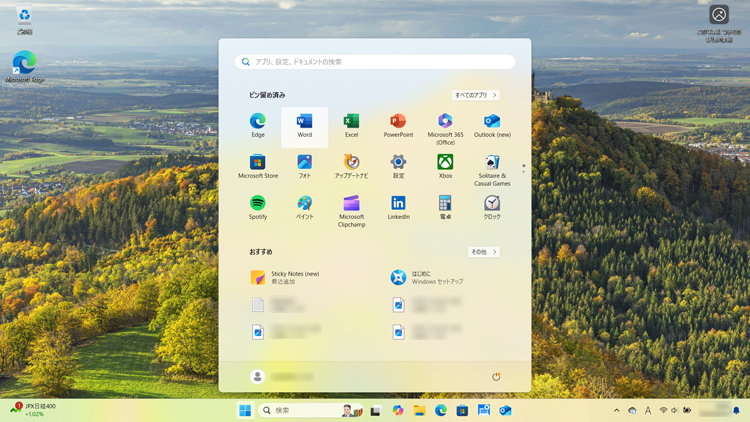750x422 pixels.
Task: Open Spotify from pinned apps
Action: coord(258,205)
